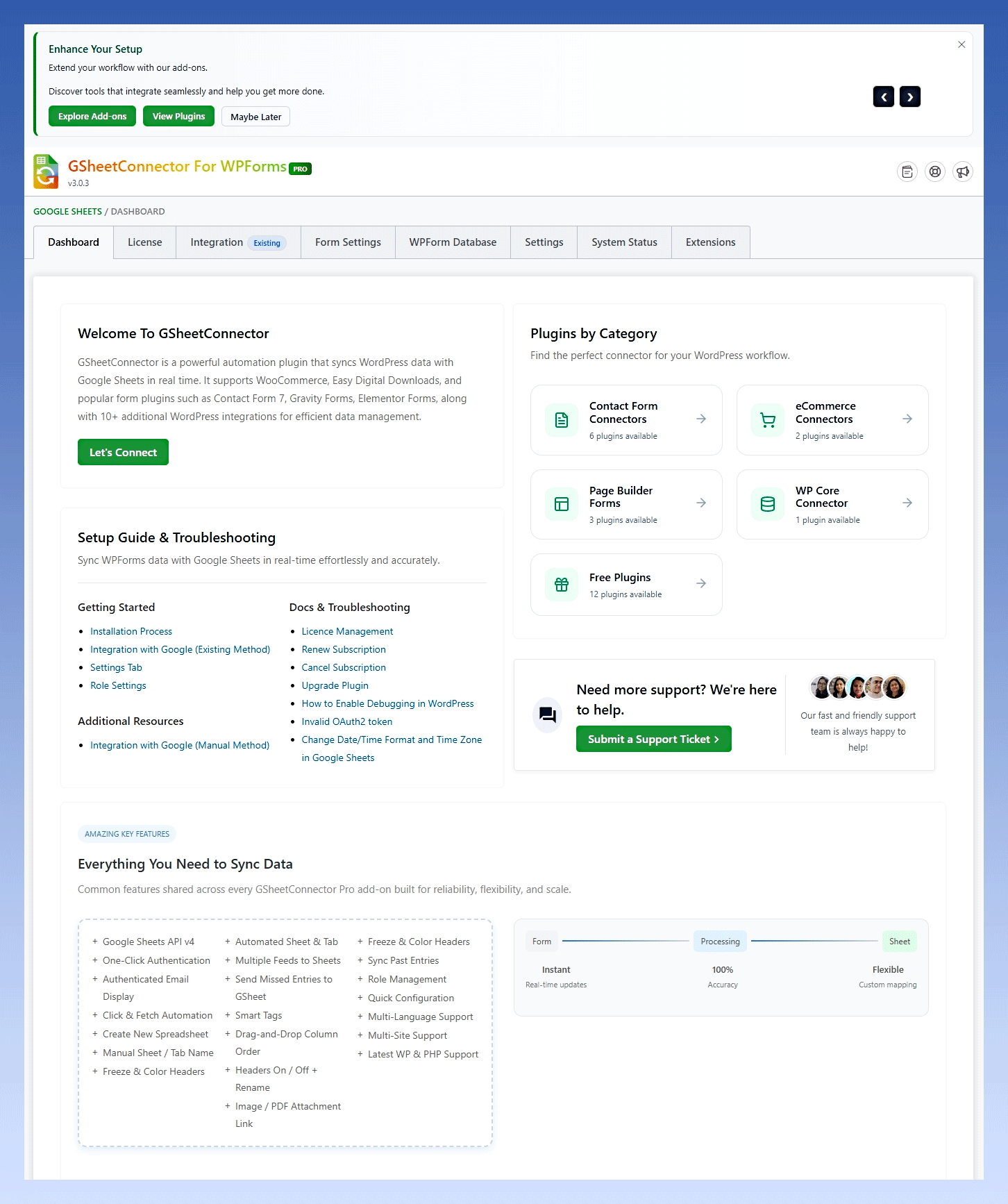Click 'Sync Past Entries' feature text

tap(403, 960)
